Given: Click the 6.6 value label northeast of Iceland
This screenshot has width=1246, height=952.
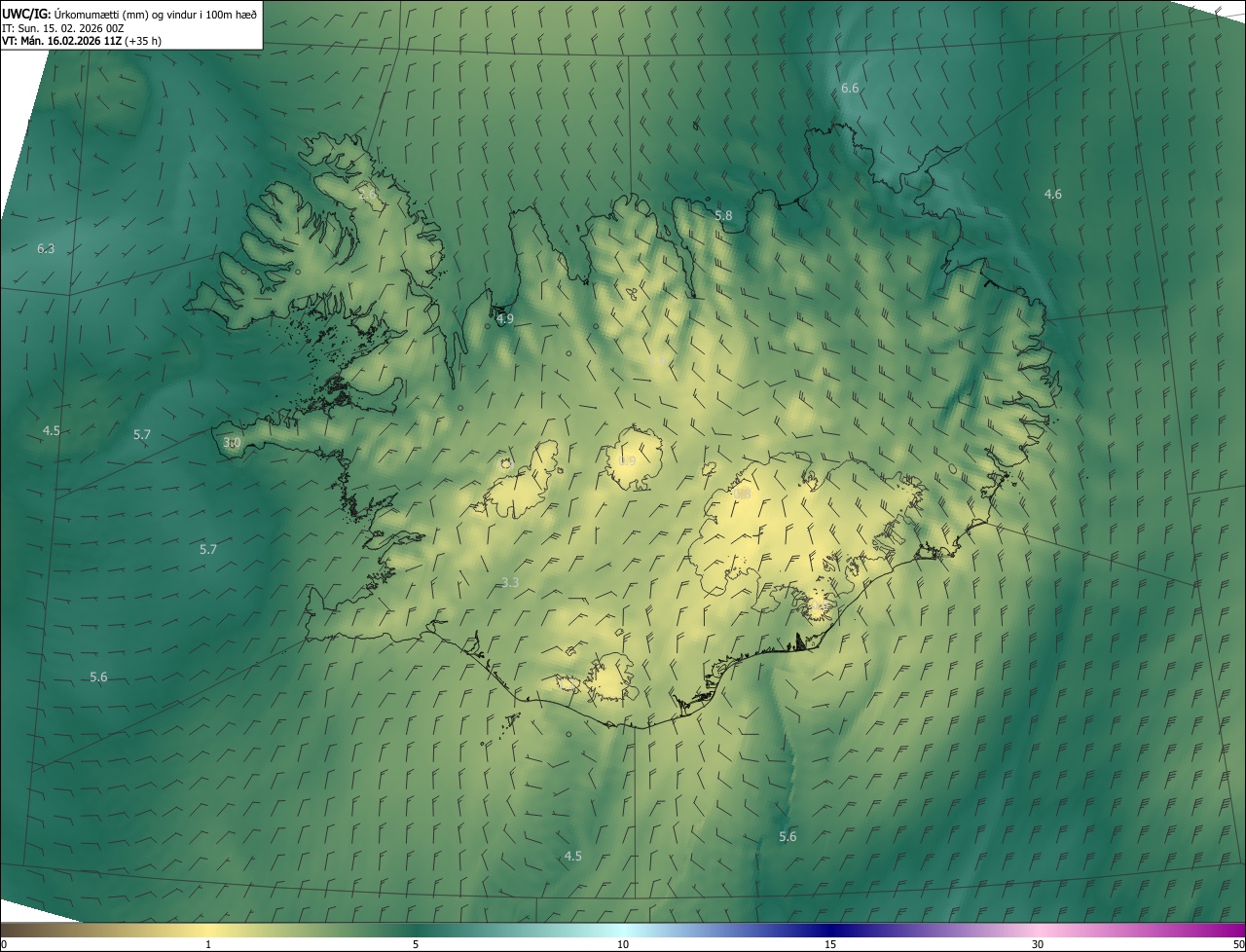Looking at the screenshot, I should click(850, 89).
